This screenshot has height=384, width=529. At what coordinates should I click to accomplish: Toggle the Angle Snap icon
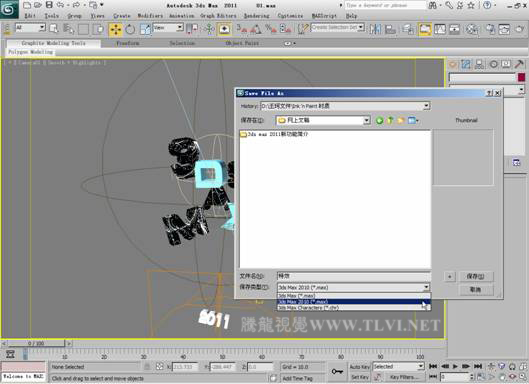[x=255, y=29]
